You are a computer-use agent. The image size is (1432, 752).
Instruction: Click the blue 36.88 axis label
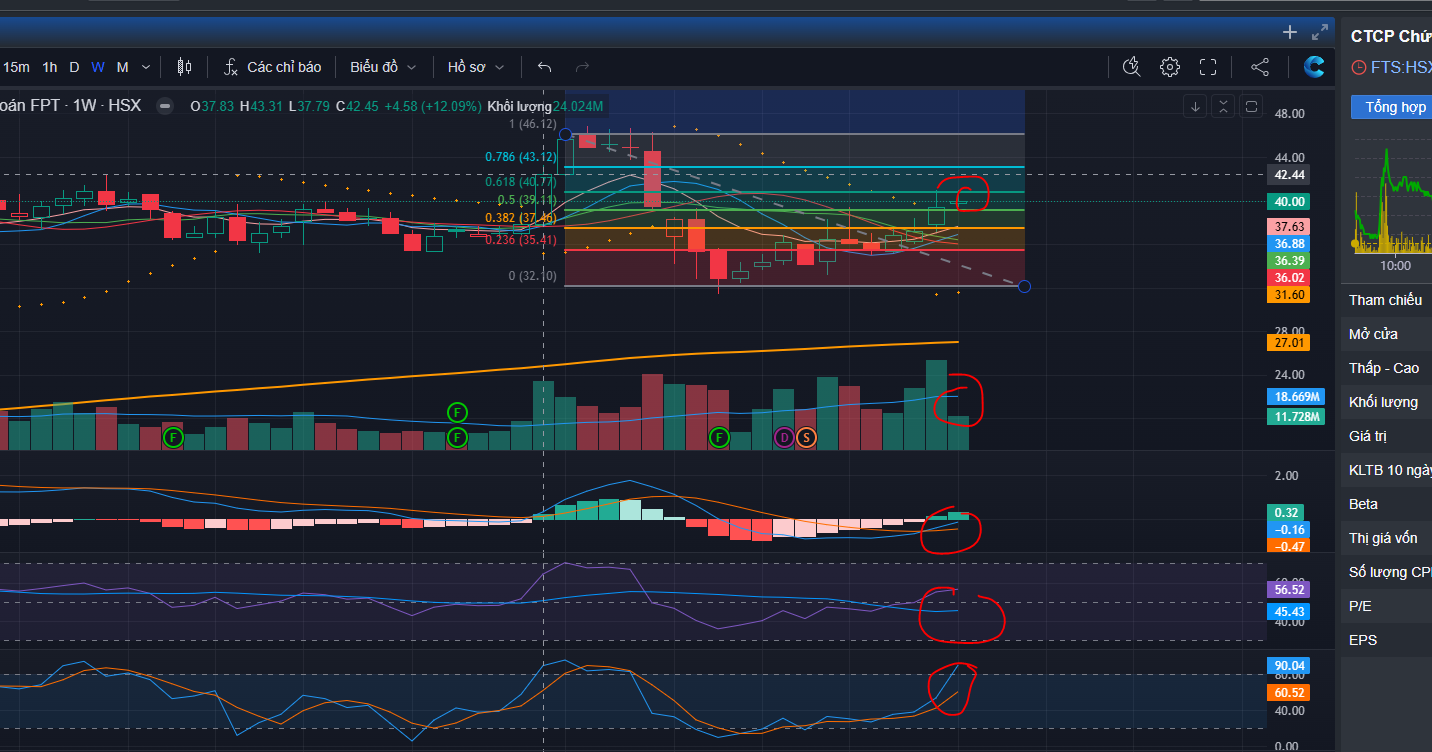[x=1287, y=244]
